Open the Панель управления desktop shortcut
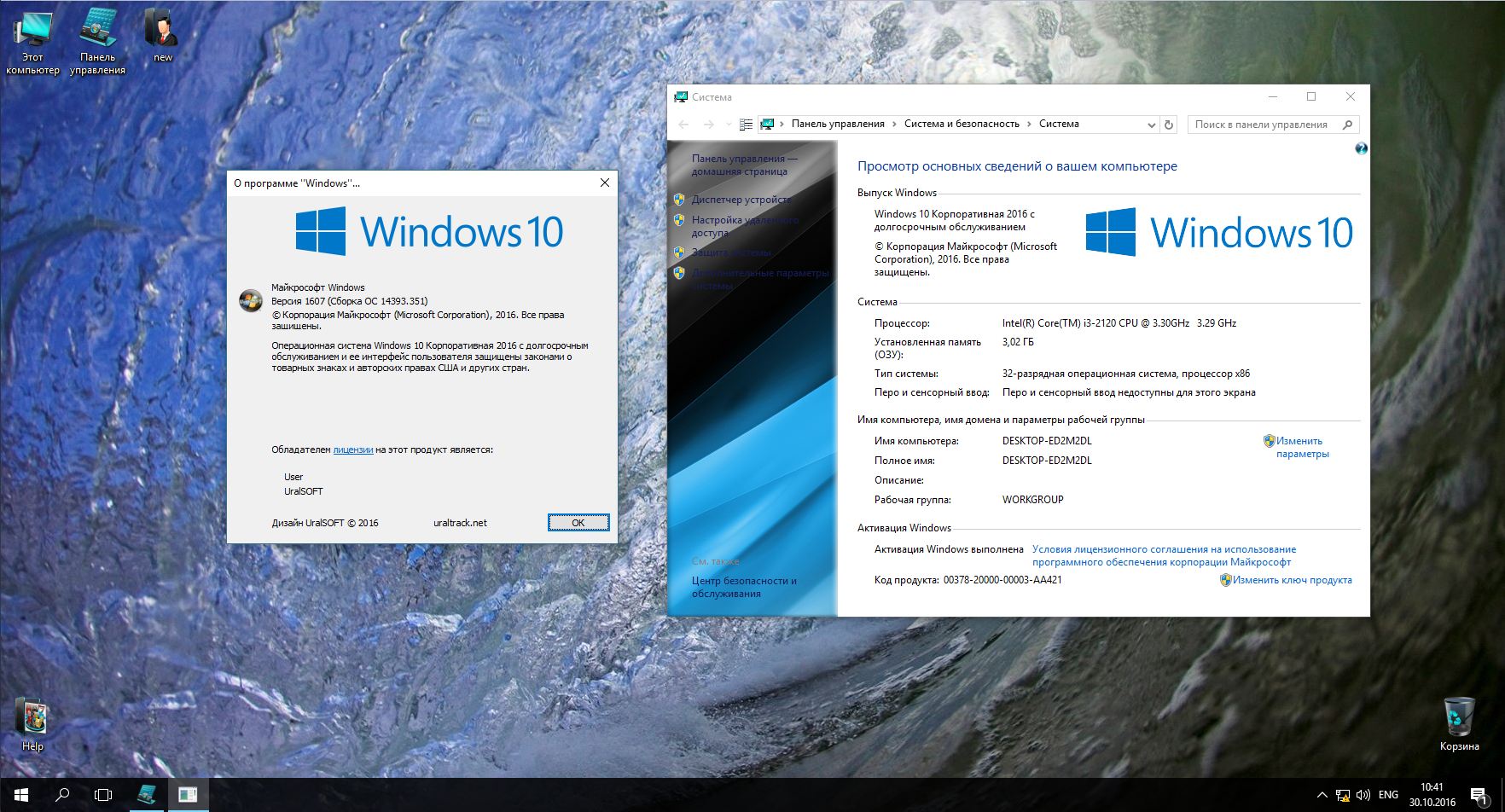 click(97, 43)
